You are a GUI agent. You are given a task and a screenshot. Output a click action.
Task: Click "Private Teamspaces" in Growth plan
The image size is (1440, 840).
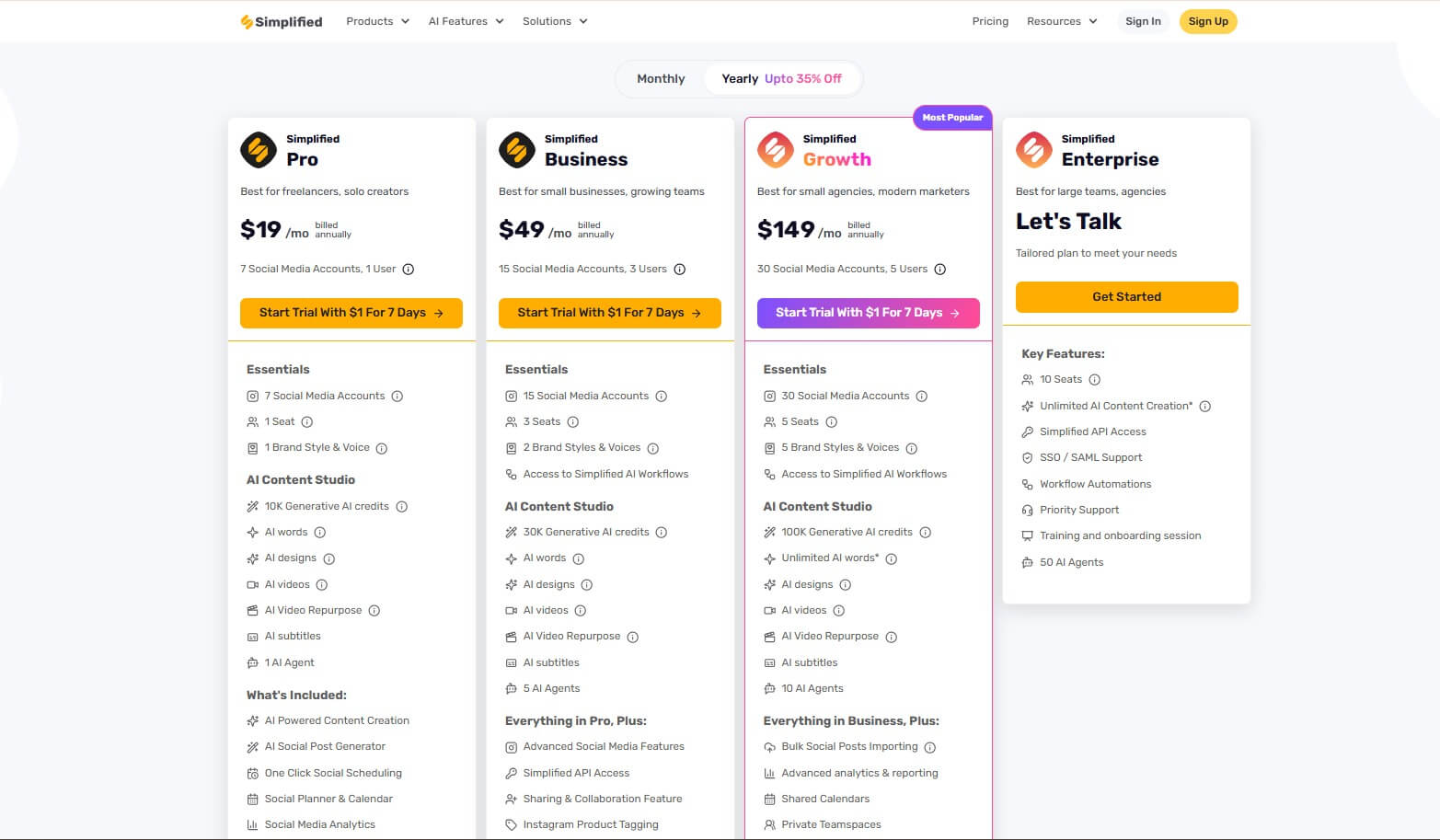(x=831, y=824)
